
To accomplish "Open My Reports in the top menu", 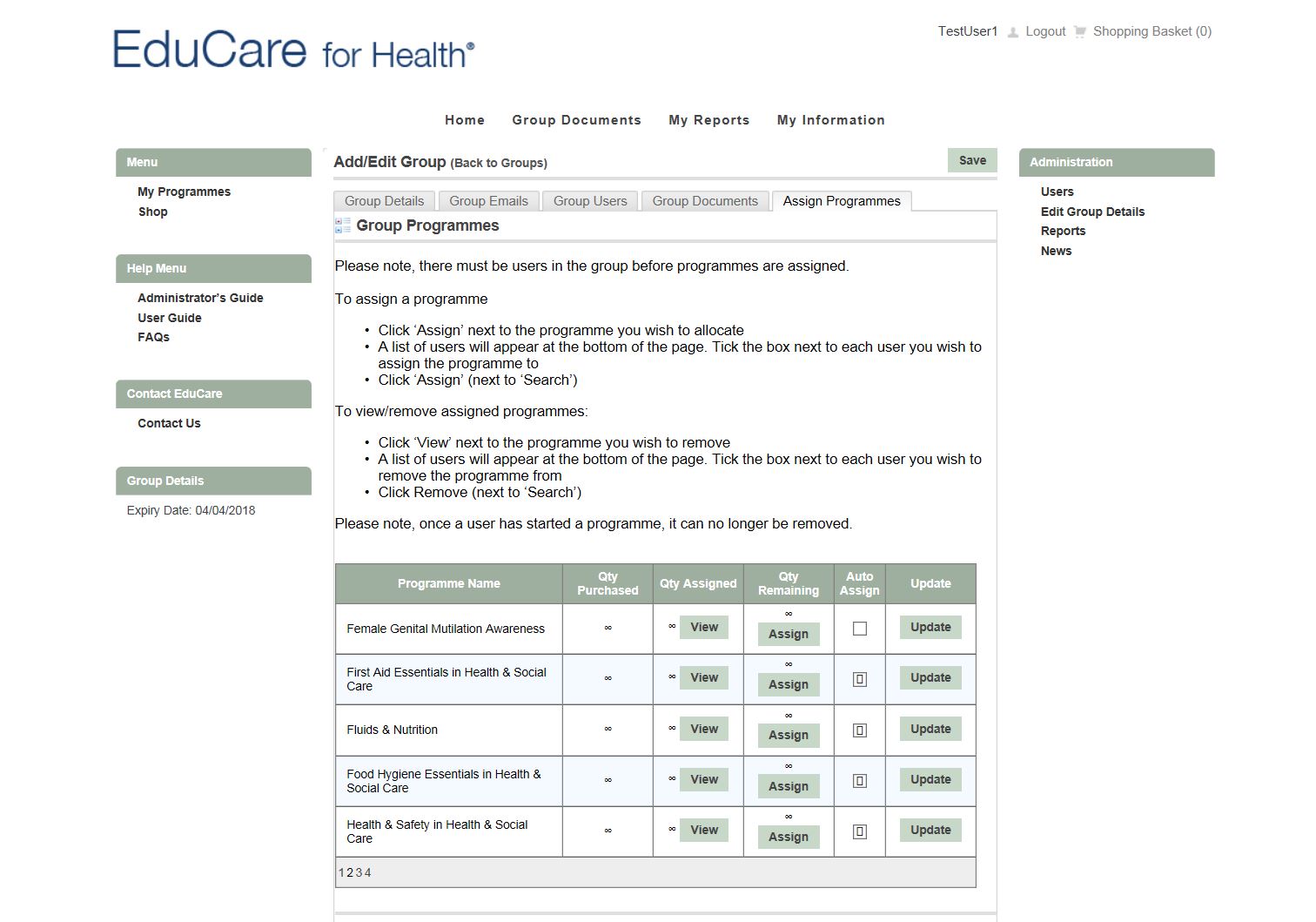I will [x=709, y=120].
